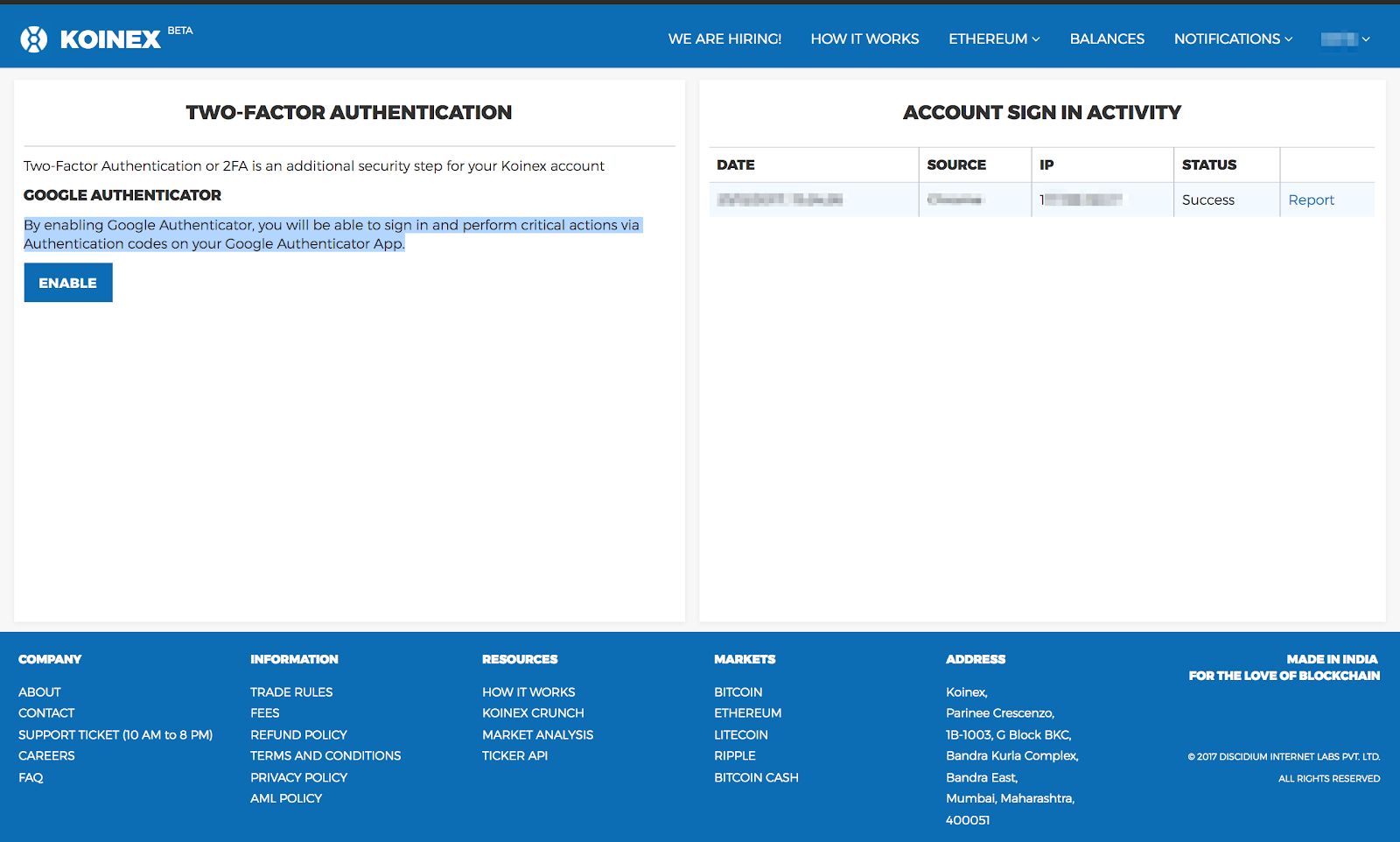Viewport: 1400px width, 842px height.
Task: Open MARKET ANALYSIS footer link
Action: (537, 735)
